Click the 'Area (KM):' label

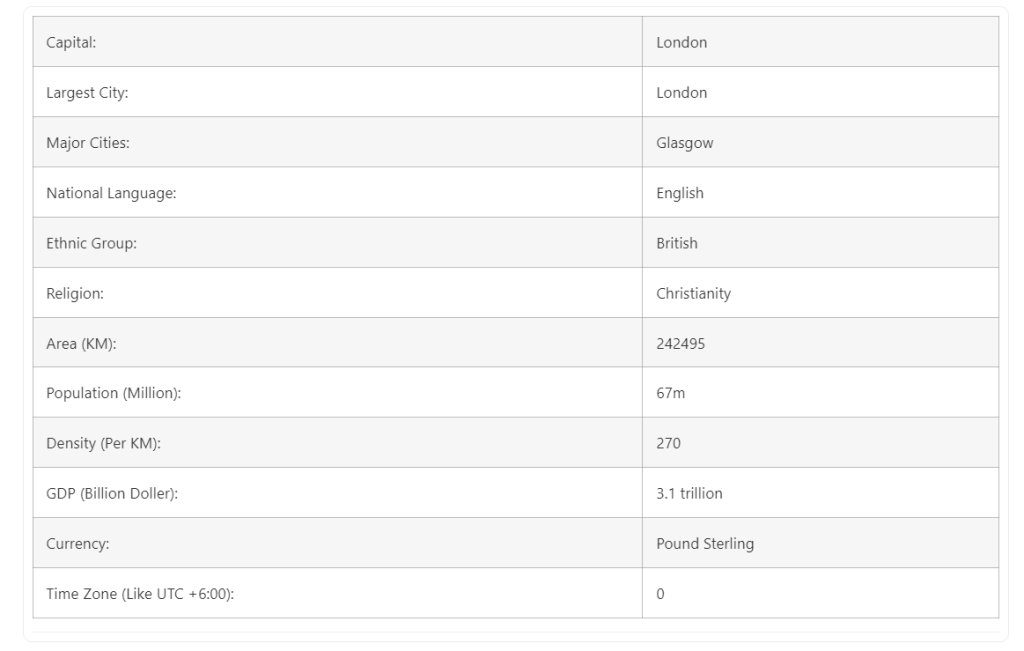pyautogui.click(x=82, y=344)
